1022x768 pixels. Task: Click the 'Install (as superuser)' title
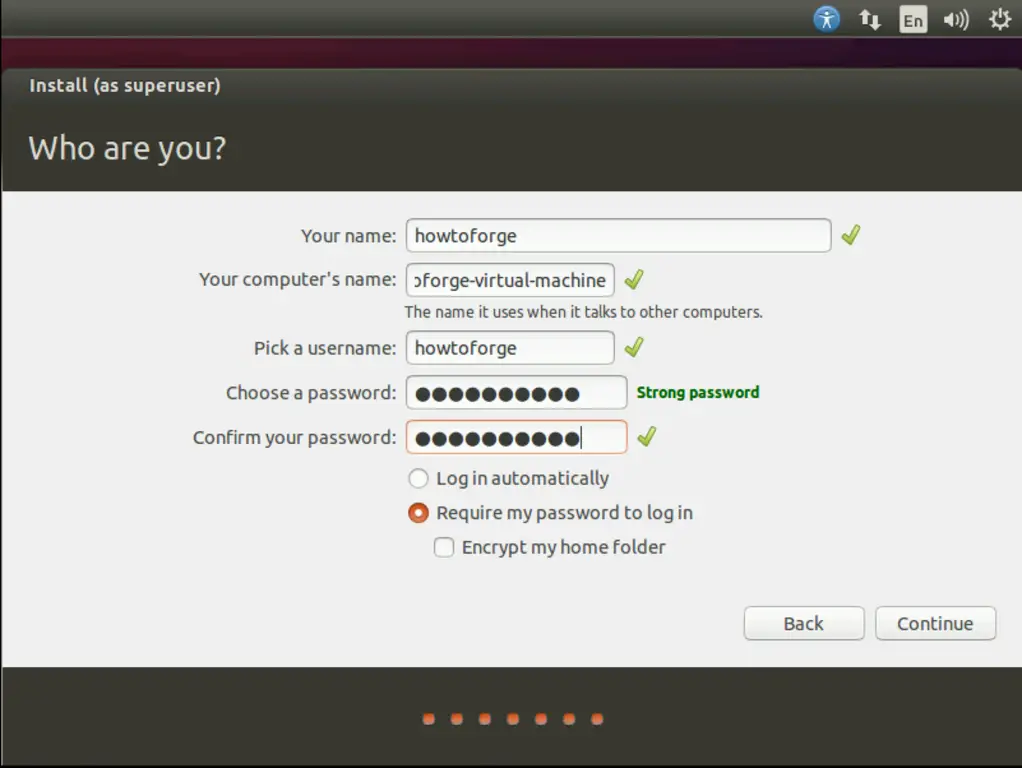[125, 85]
